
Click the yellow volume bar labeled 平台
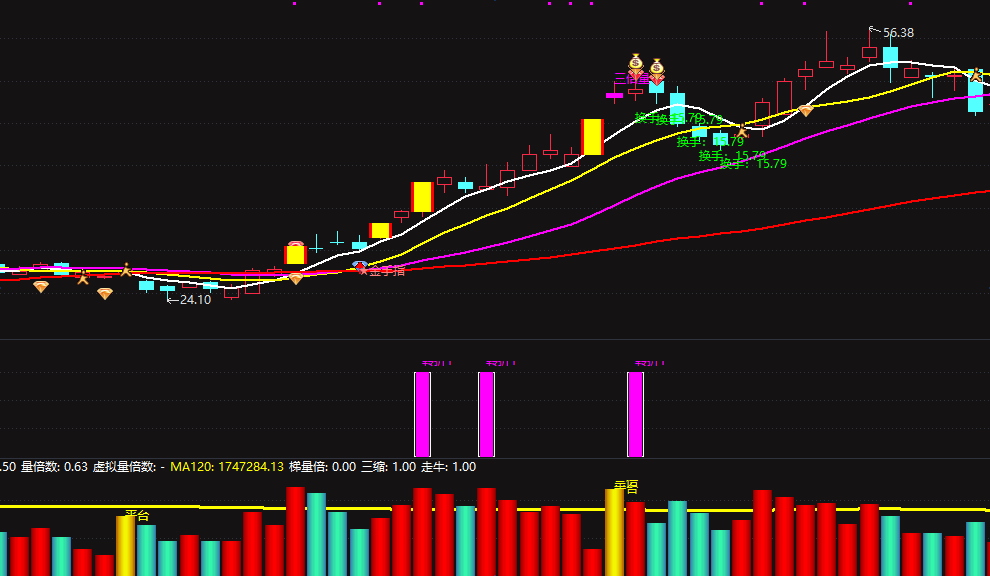point(126,546)
